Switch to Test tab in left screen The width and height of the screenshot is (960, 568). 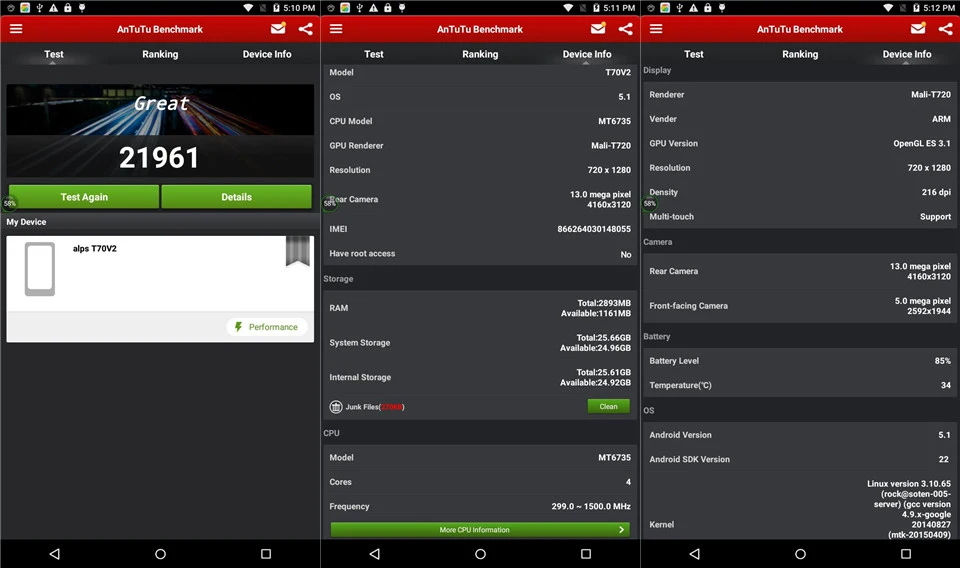[54, 54]
